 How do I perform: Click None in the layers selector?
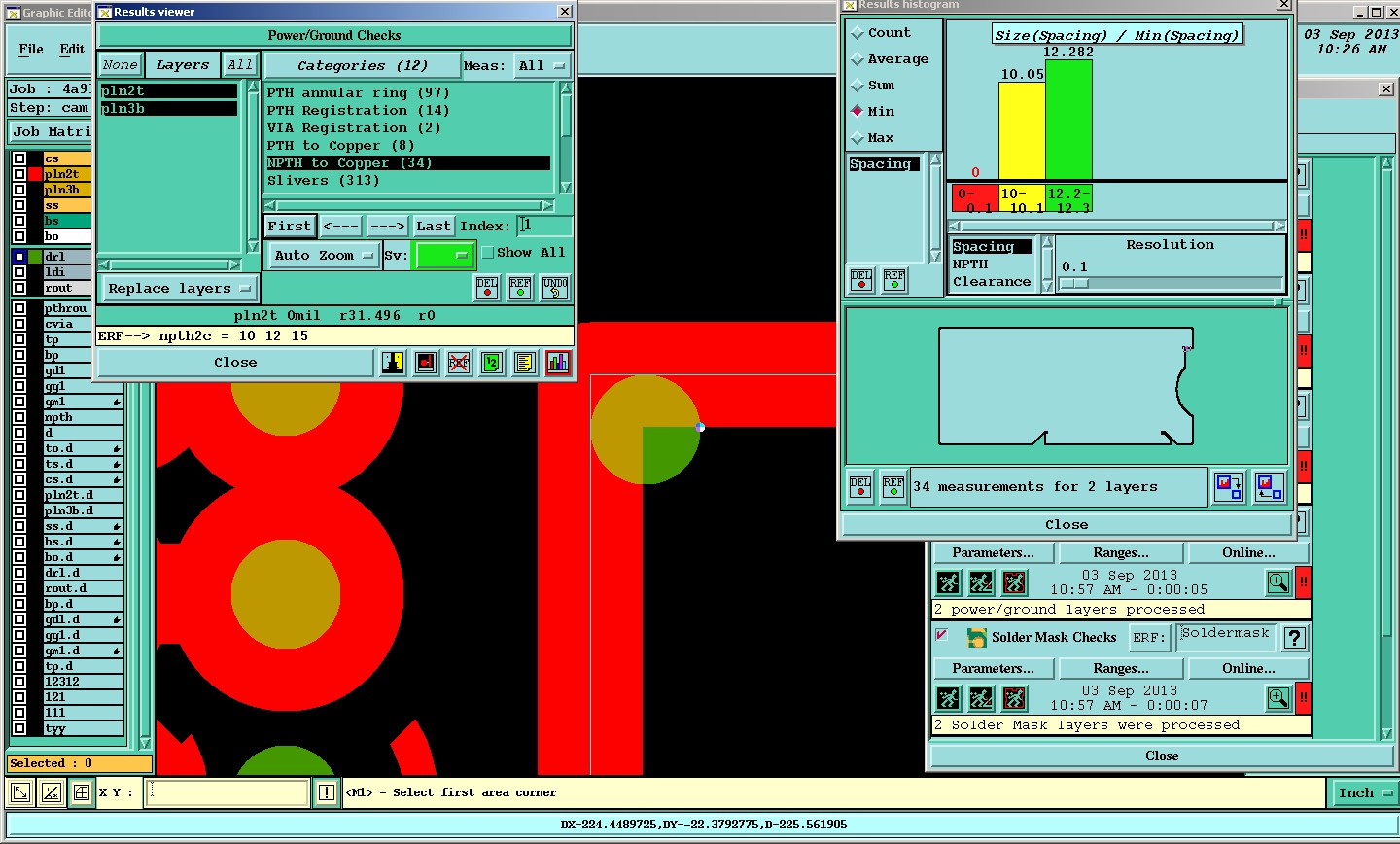[121, 65]
